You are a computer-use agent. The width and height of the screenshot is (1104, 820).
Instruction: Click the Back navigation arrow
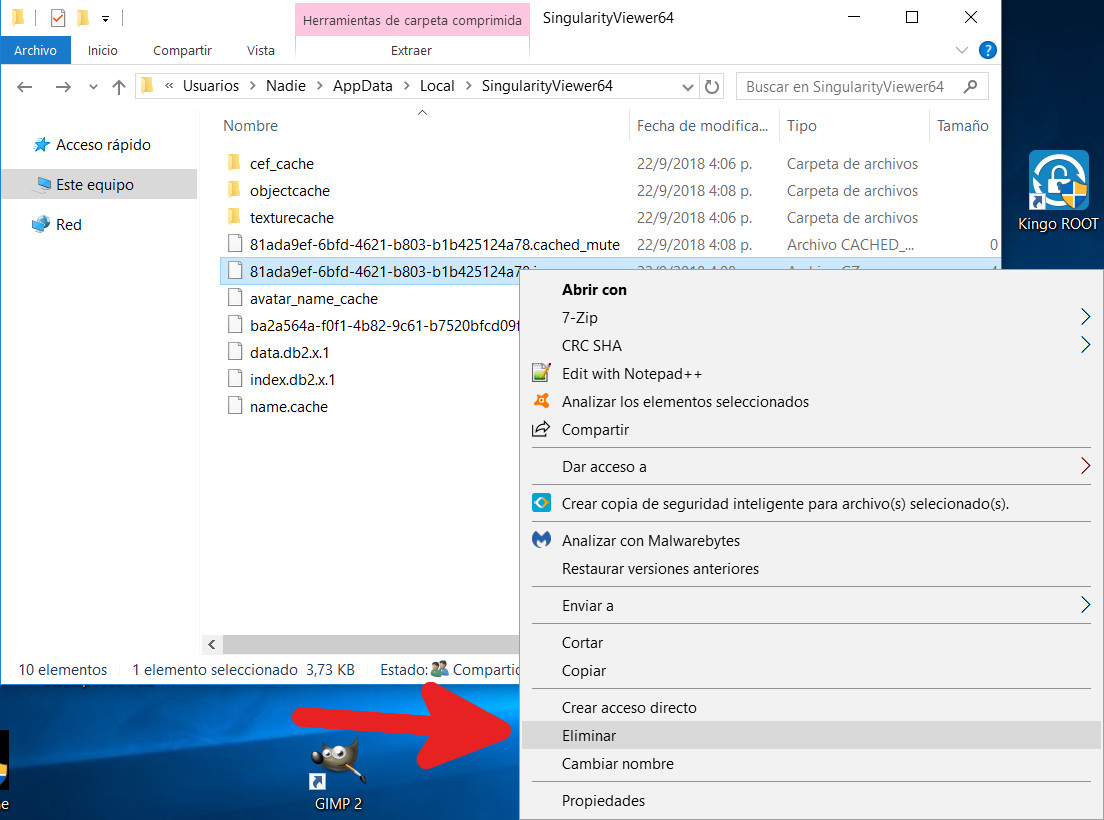tap(26, 87)
